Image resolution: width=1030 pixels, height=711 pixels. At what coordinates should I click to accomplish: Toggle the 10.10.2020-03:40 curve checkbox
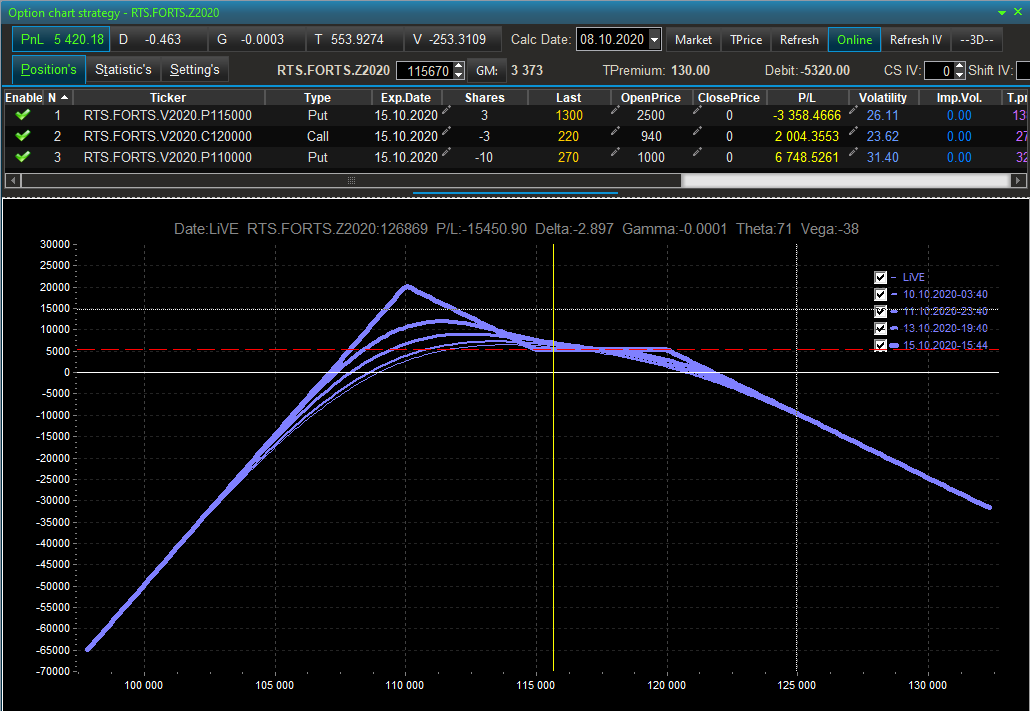pos(881,294)
